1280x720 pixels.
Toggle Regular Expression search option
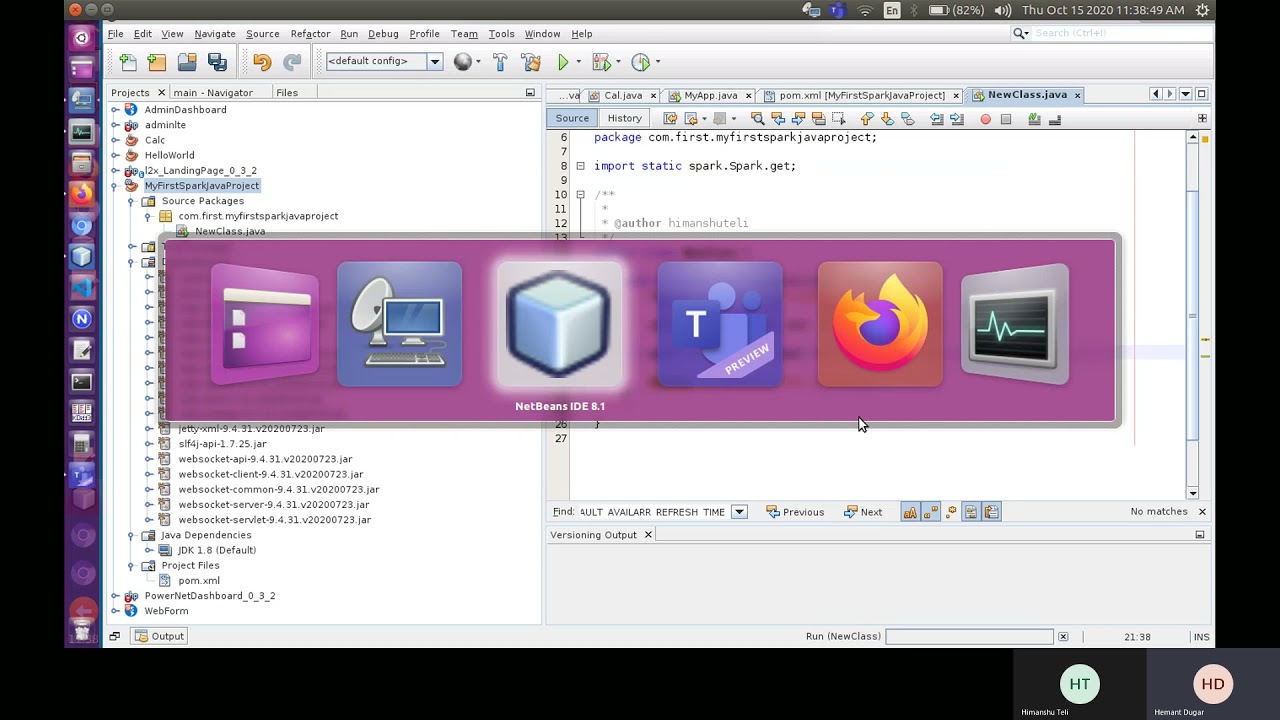[951, 512]
